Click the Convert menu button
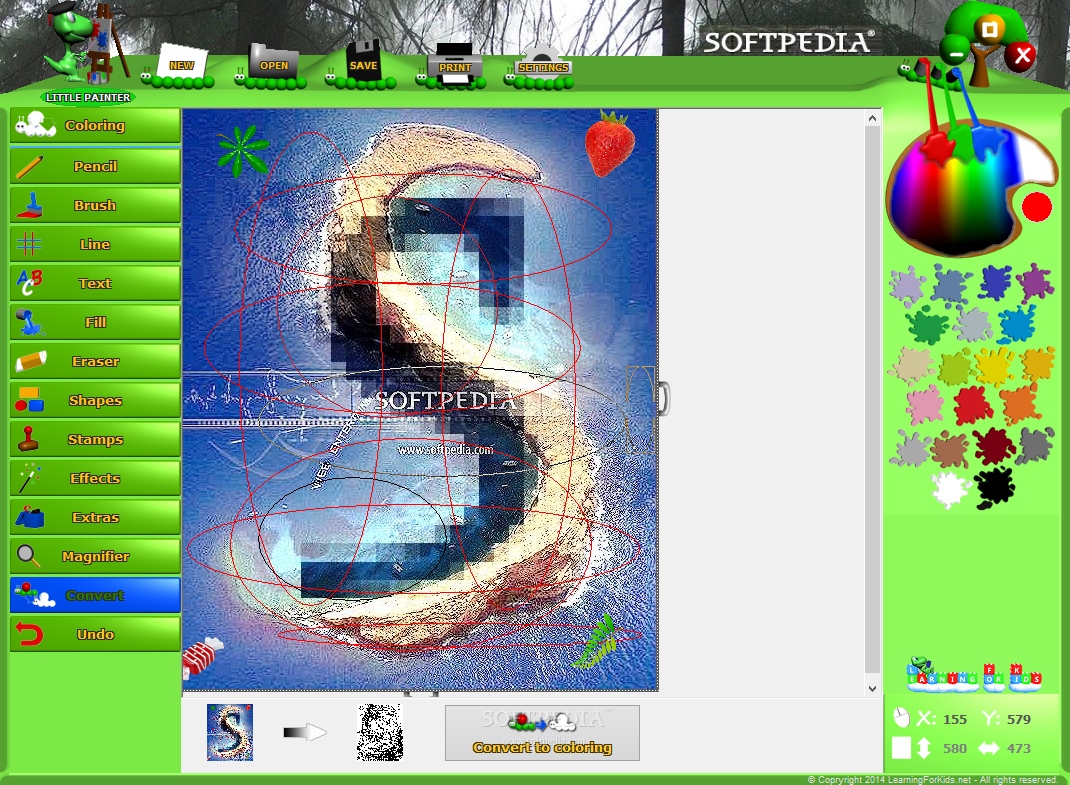The height and width of the screenshot is (785, 1070). click(x=95, y=595)
